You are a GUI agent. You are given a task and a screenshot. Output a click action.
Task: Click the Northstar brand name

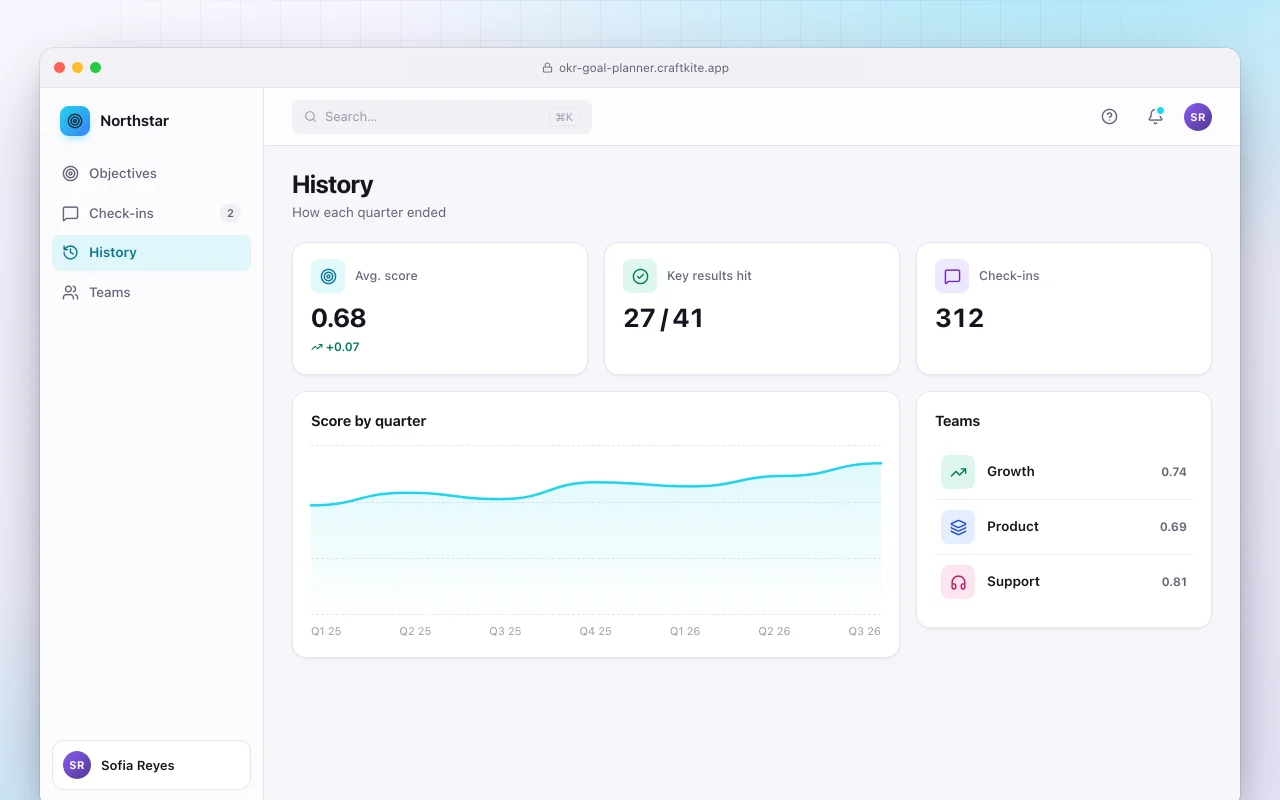point(134,121)
